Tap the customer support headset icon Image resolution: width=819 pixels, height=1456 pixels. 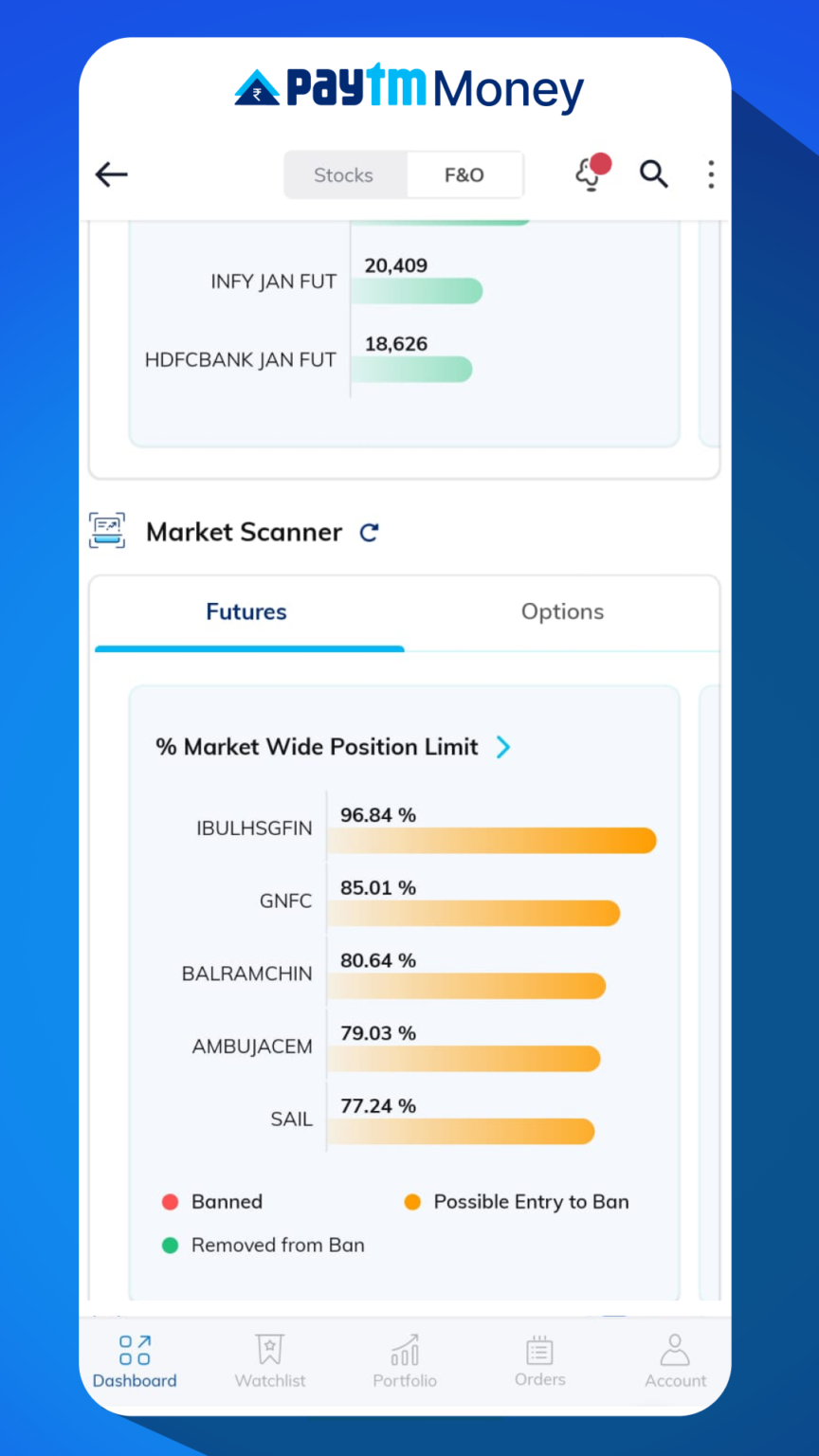(588, 174)
